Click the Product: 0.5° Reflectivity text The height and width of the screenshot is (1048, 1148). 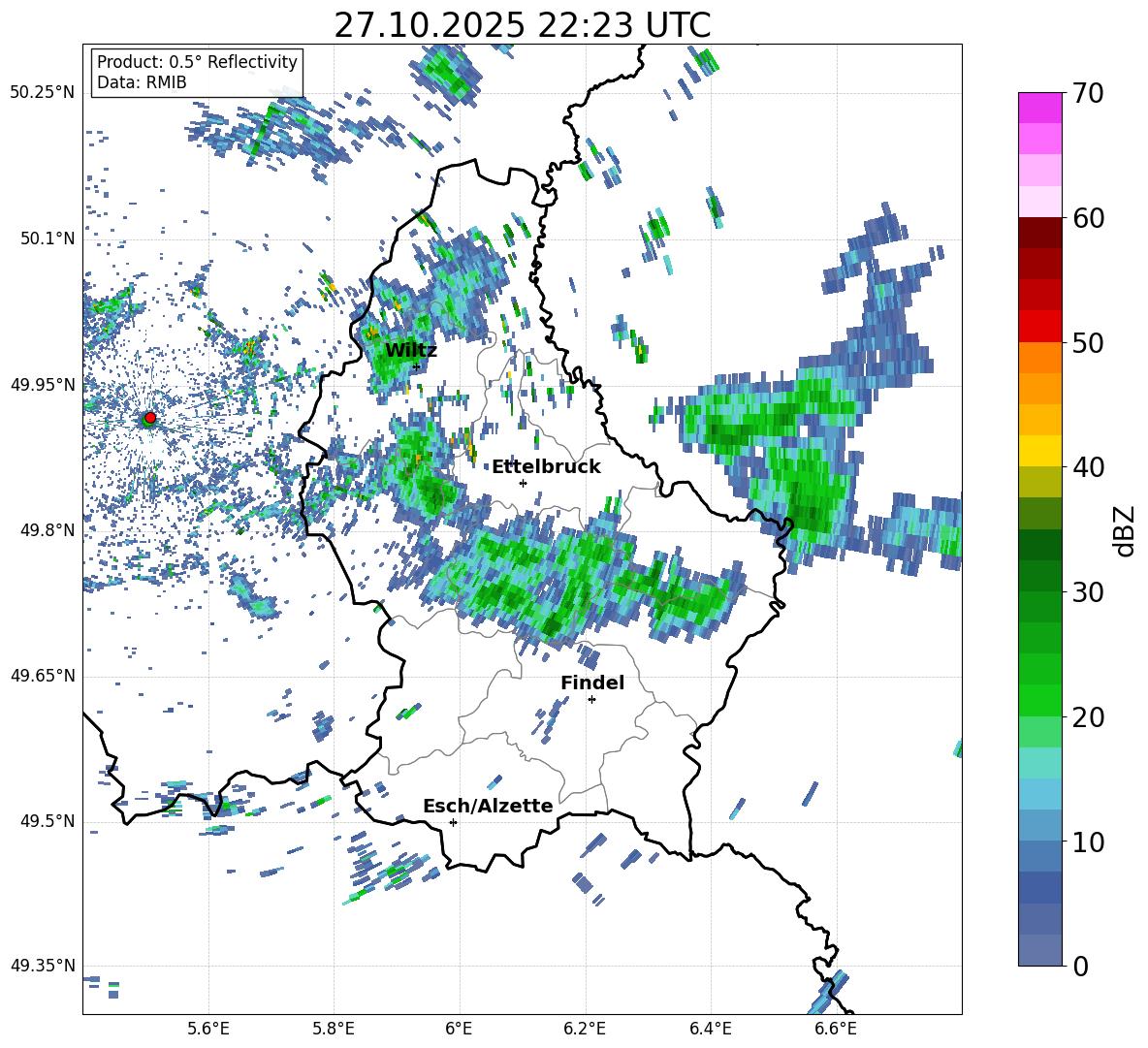tap(197, 61)
